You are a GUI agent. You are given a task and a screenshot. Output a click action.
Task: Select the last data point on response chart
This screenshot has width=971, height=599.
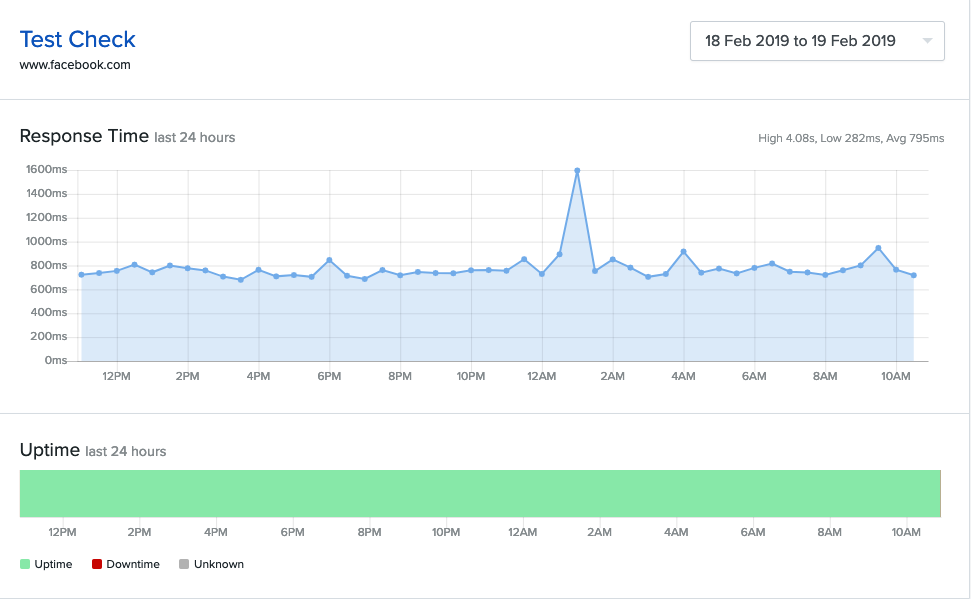pos(913,275)
